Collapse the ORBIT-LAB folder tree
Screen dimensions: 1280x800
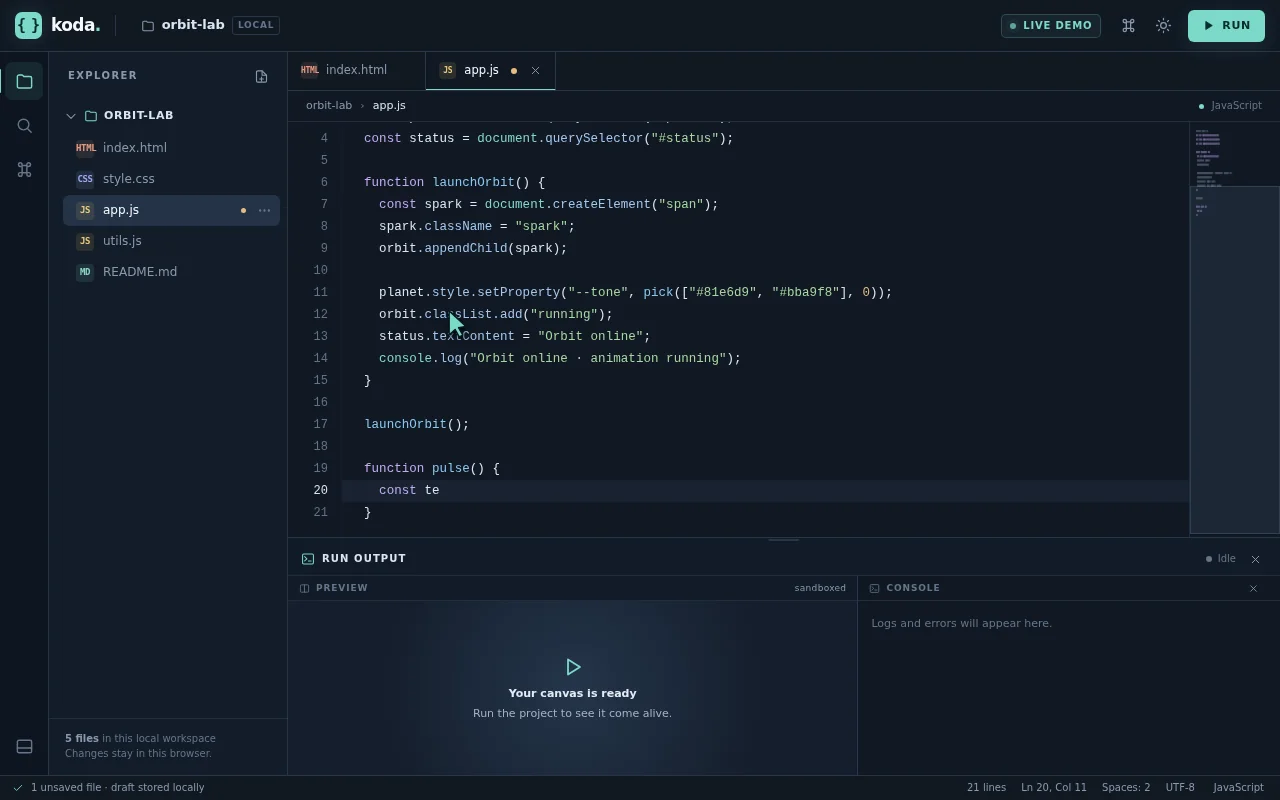pos(71,116)
